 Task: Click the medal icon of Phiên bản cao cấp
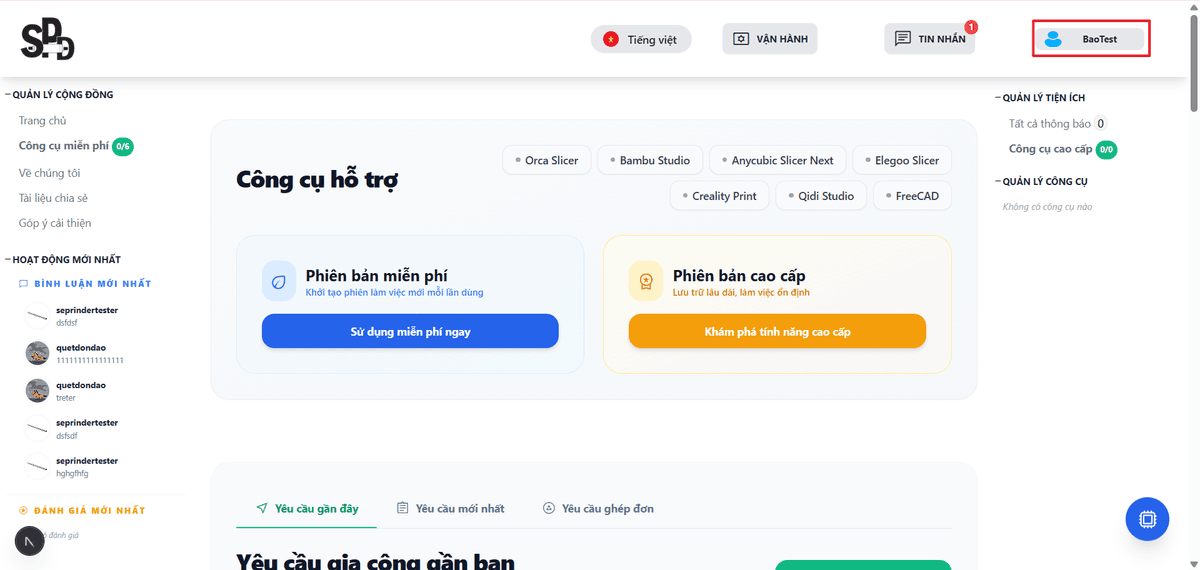click(x=646, y=281)
